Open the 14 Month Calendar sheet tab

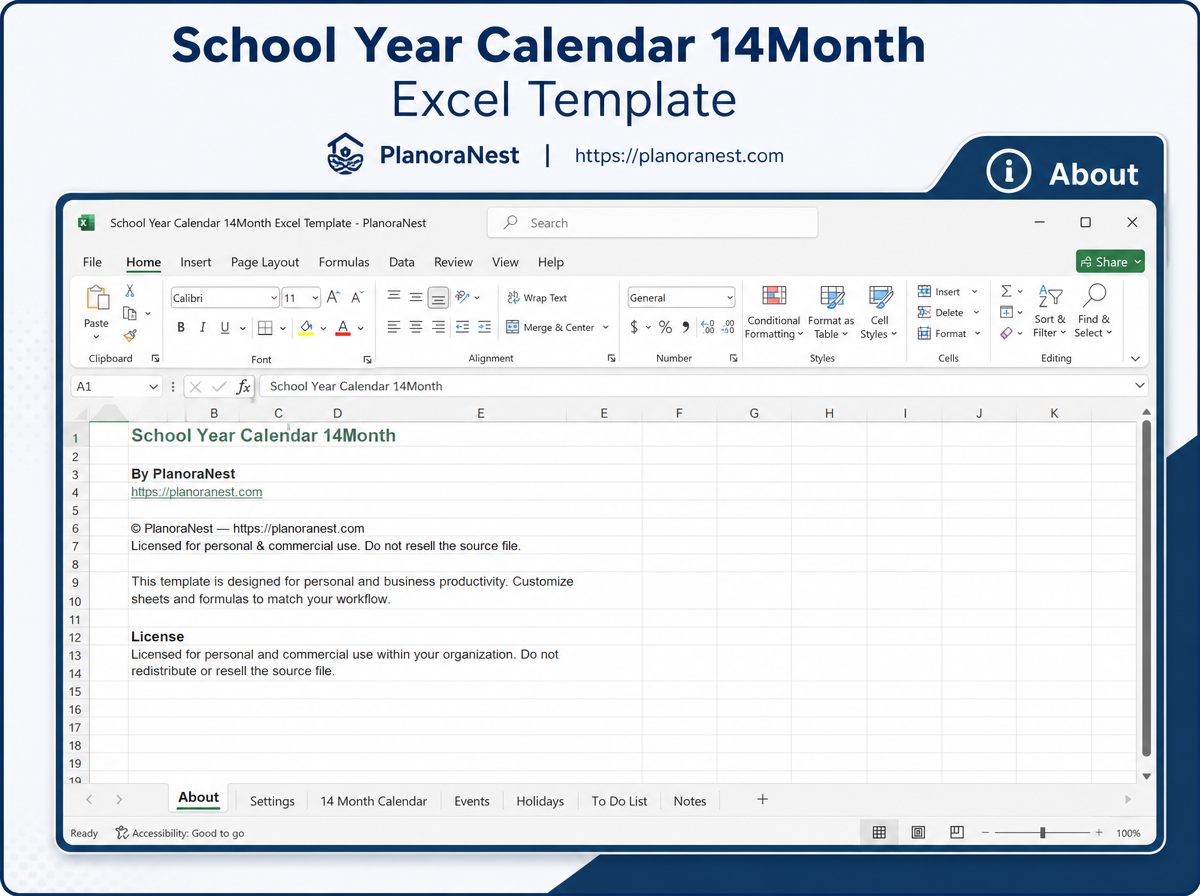pyautogui.click(x=374, y=801)
